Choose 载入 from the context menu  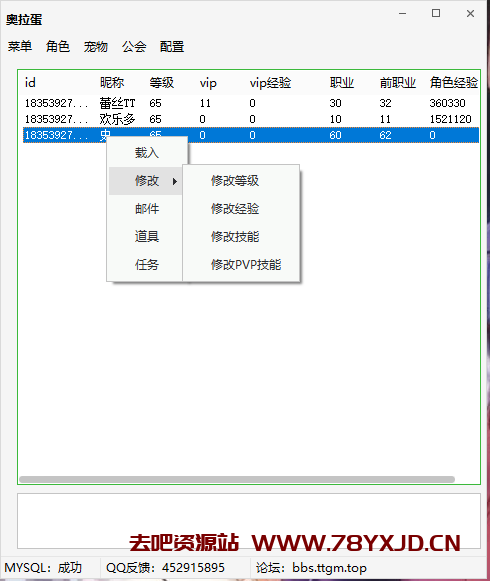click(x=147, y=153)
